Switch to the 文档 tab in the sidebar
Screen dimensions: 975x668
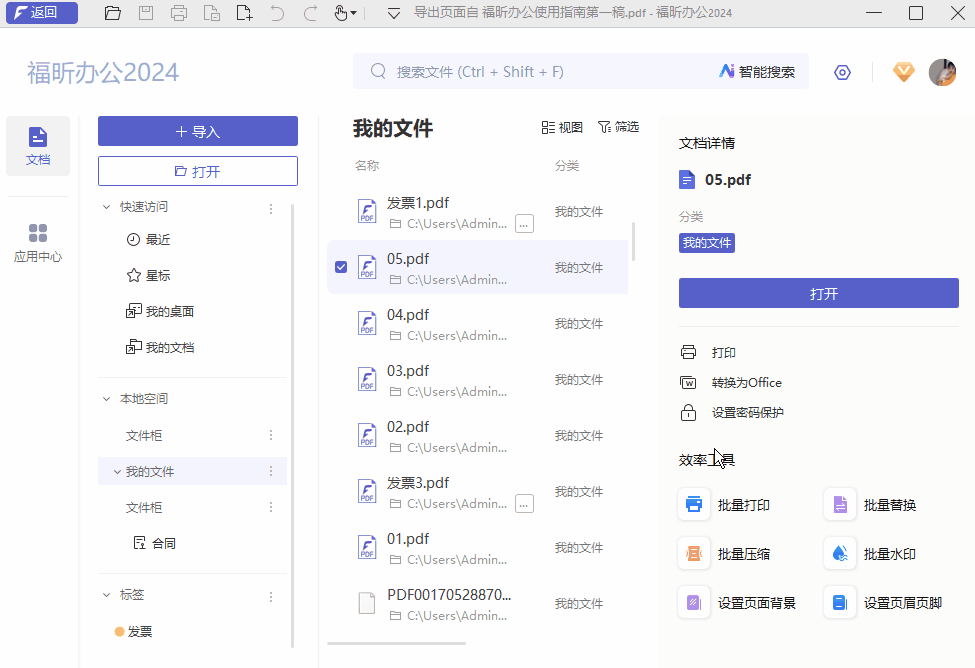pos(38,146)
